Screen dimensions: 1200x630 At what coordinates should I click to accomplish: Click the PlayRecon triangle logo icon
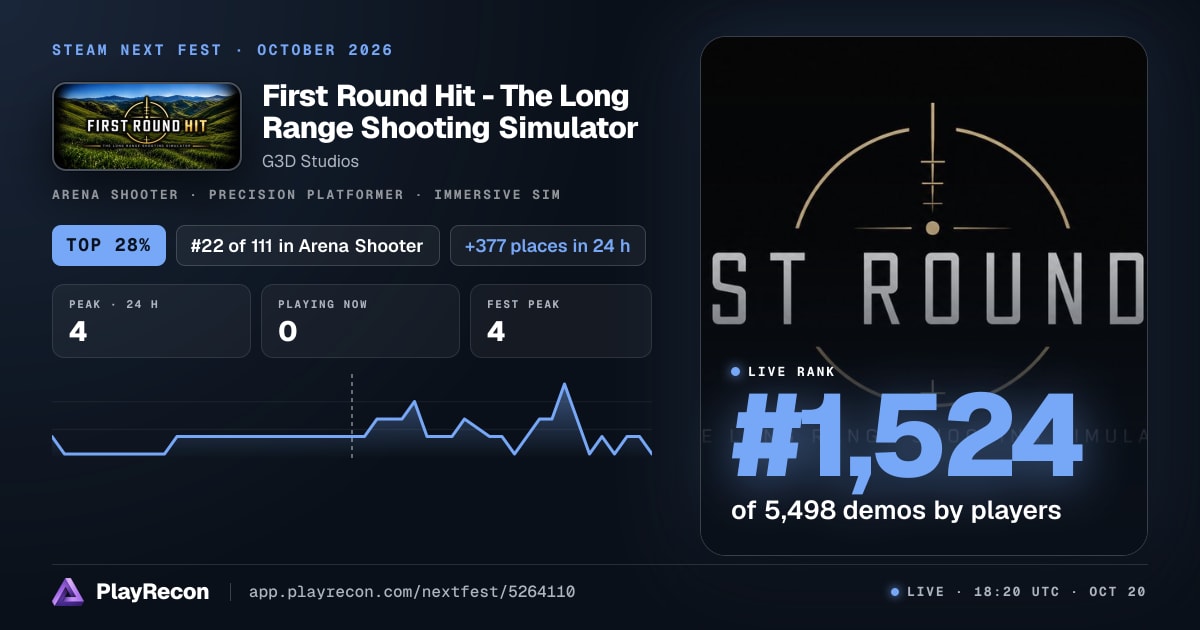pos(68,592)
